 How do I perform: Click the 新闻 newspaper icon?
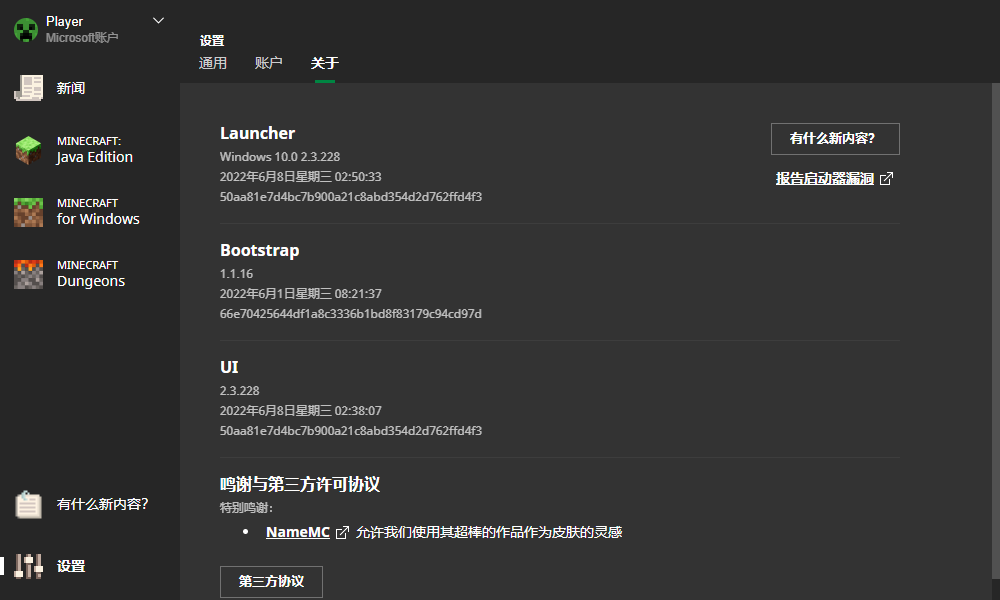coord(29,88)
